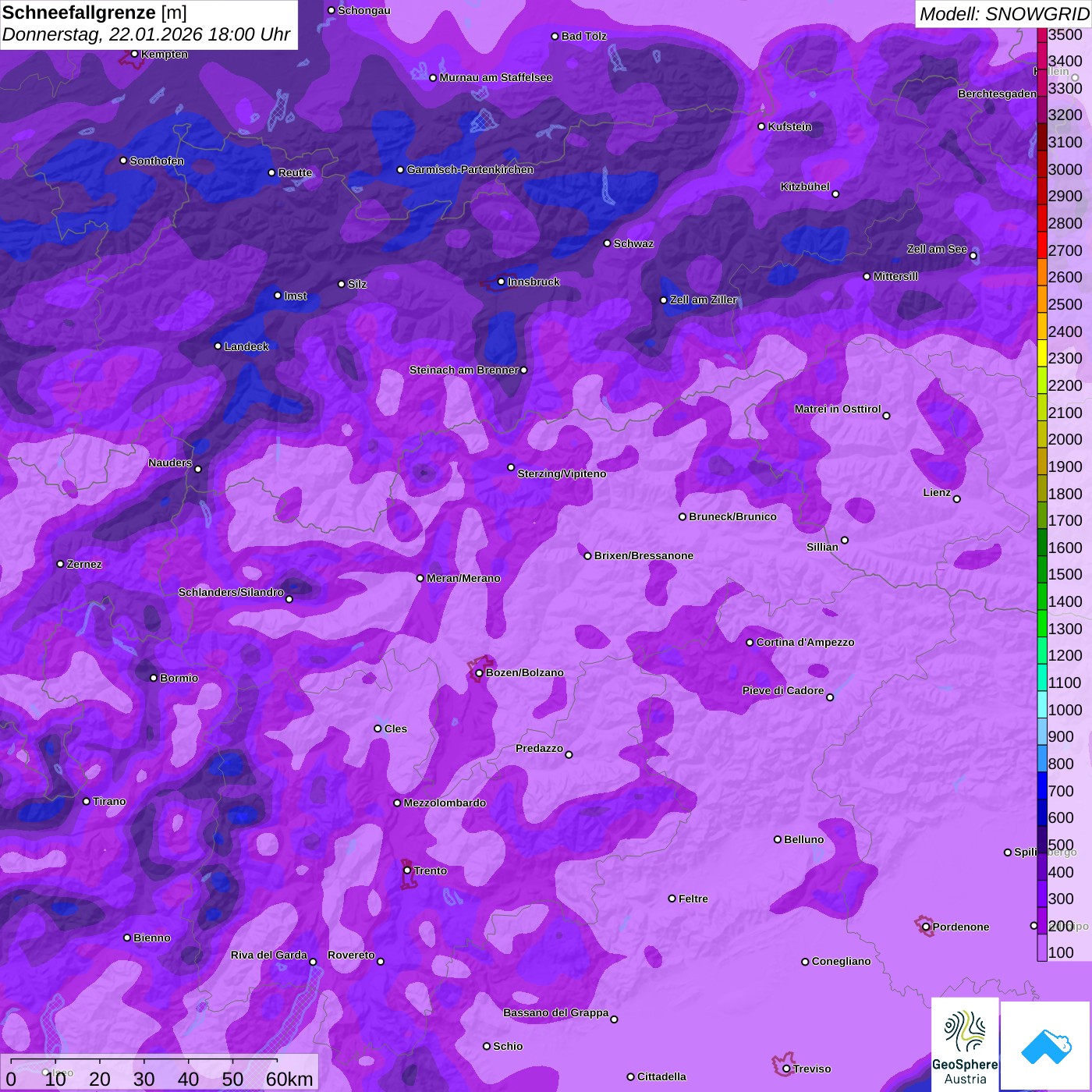Click the Silz label
The image size is (1092, 1092).
click(357, 285)
